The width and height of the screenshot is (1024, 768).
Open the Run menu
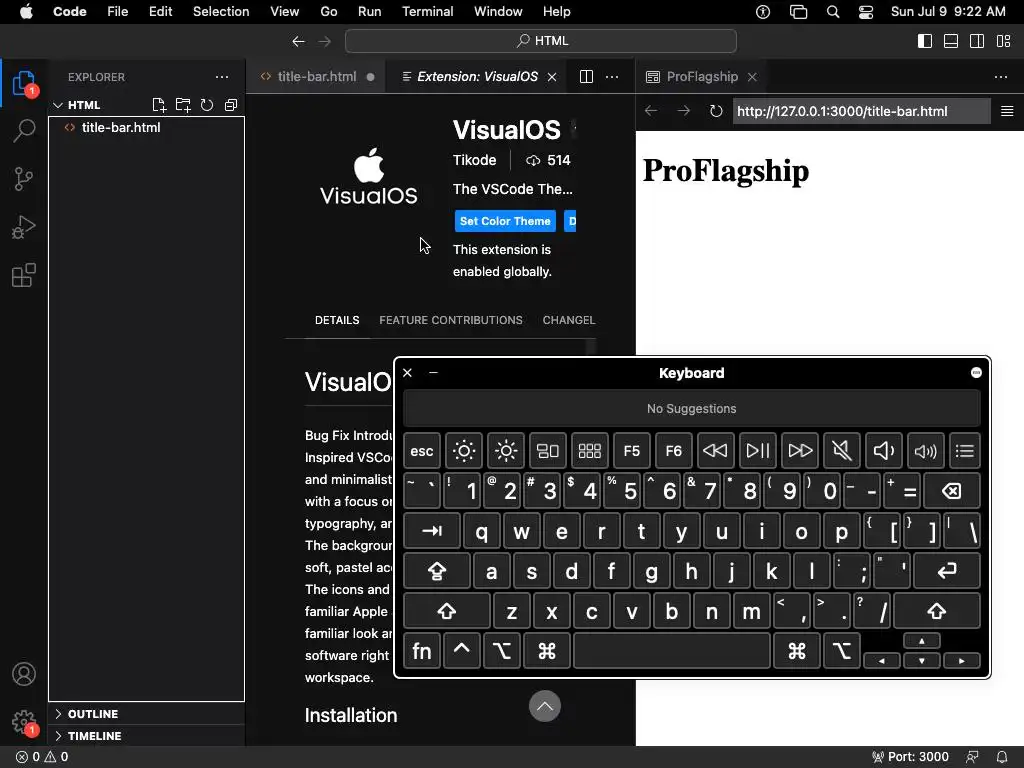click(370, 12)
